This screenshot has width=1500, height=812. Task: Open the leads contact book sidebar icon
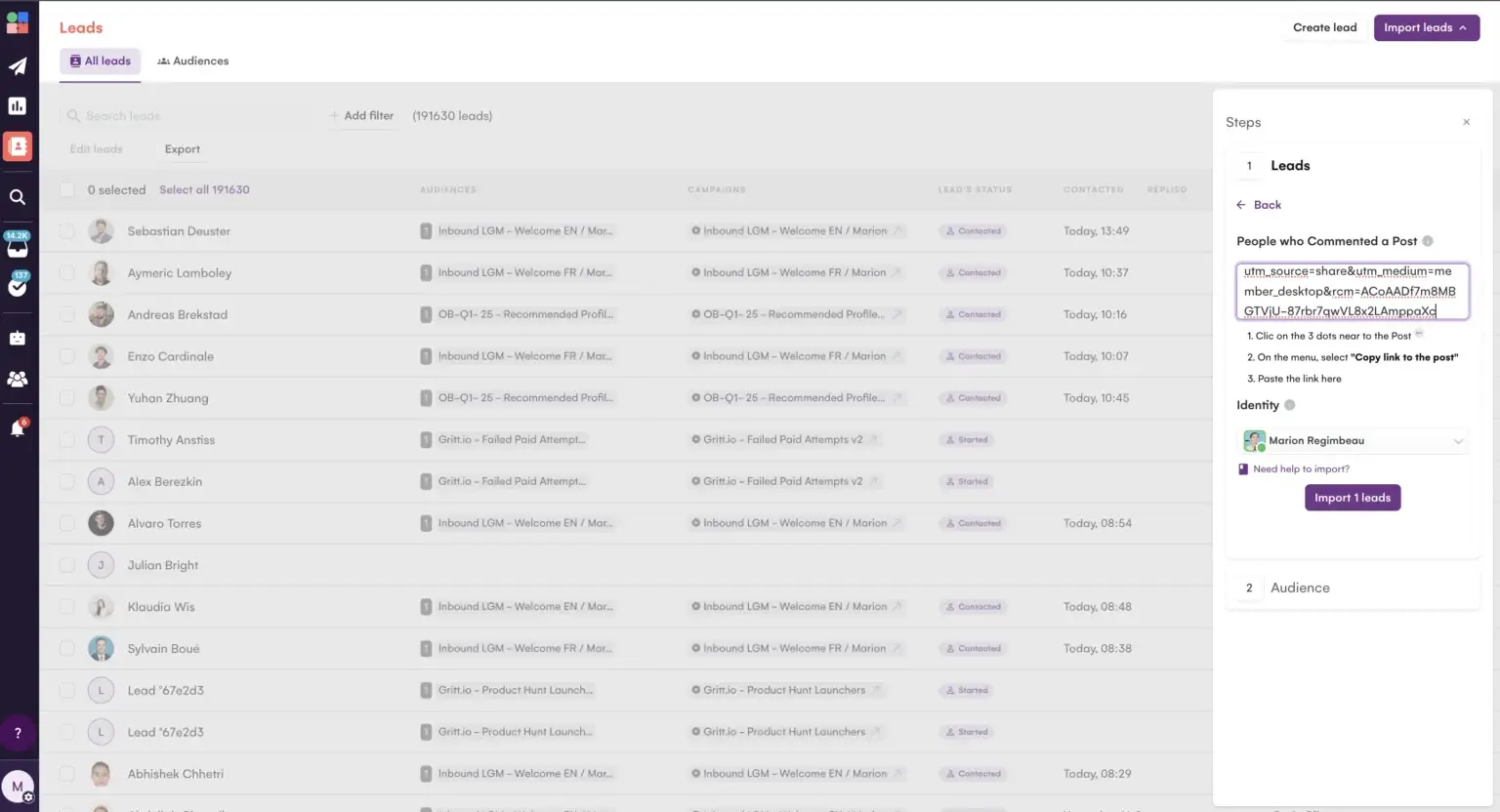[x=18, y=146]
